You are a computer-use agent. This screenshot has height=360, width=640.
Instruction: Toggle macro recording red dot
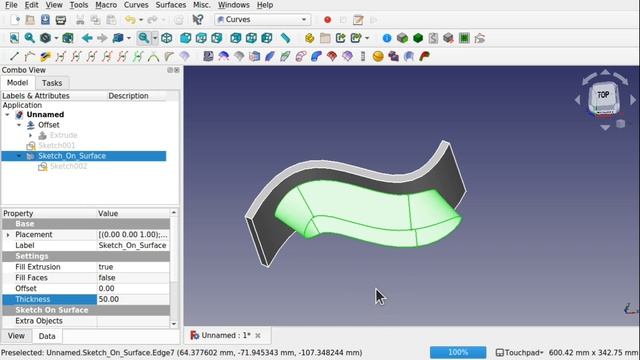pyautogui.click(x=327, y=20)
